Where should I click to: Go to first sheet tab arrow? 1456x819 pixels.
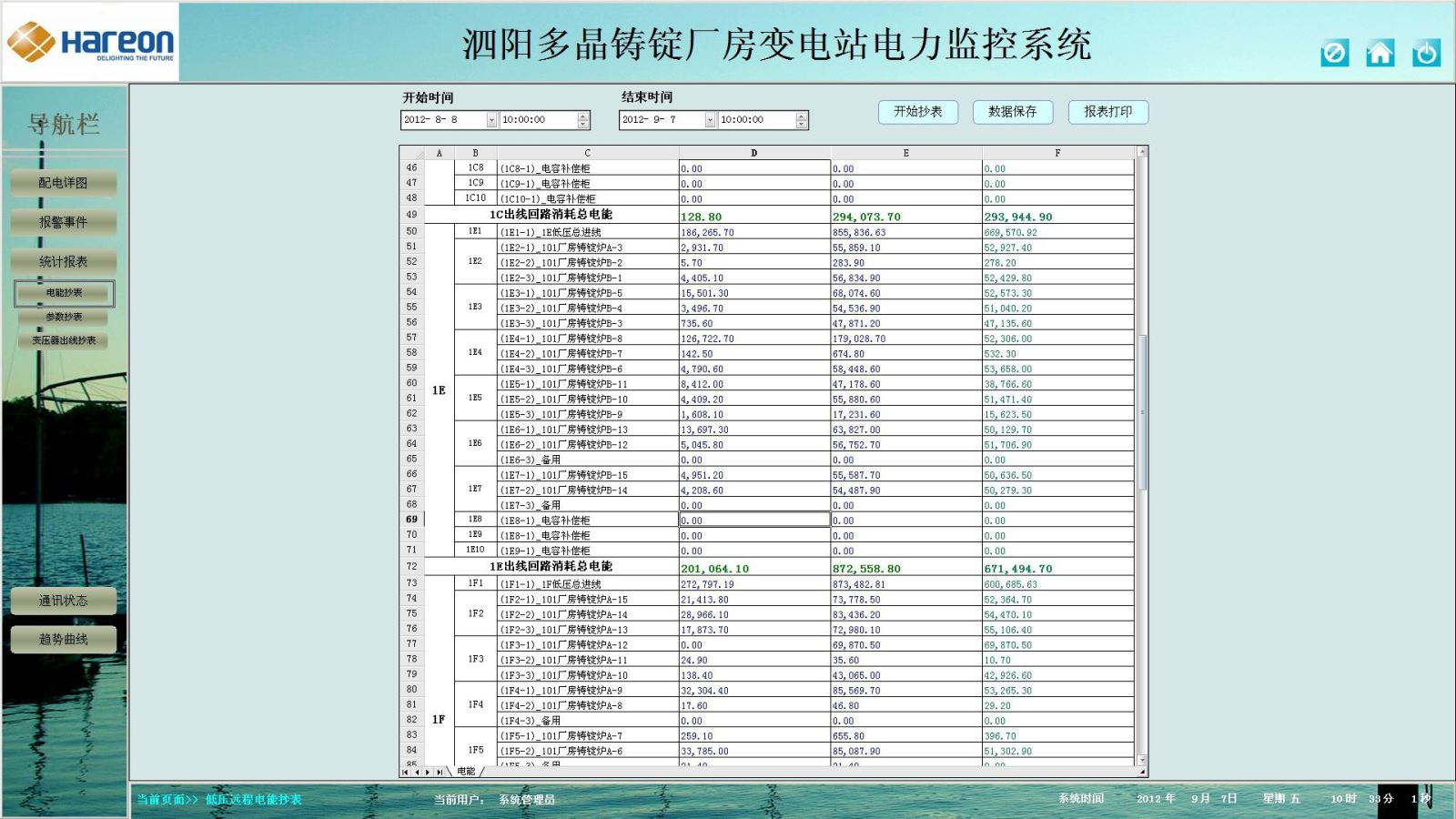[406, 772]
